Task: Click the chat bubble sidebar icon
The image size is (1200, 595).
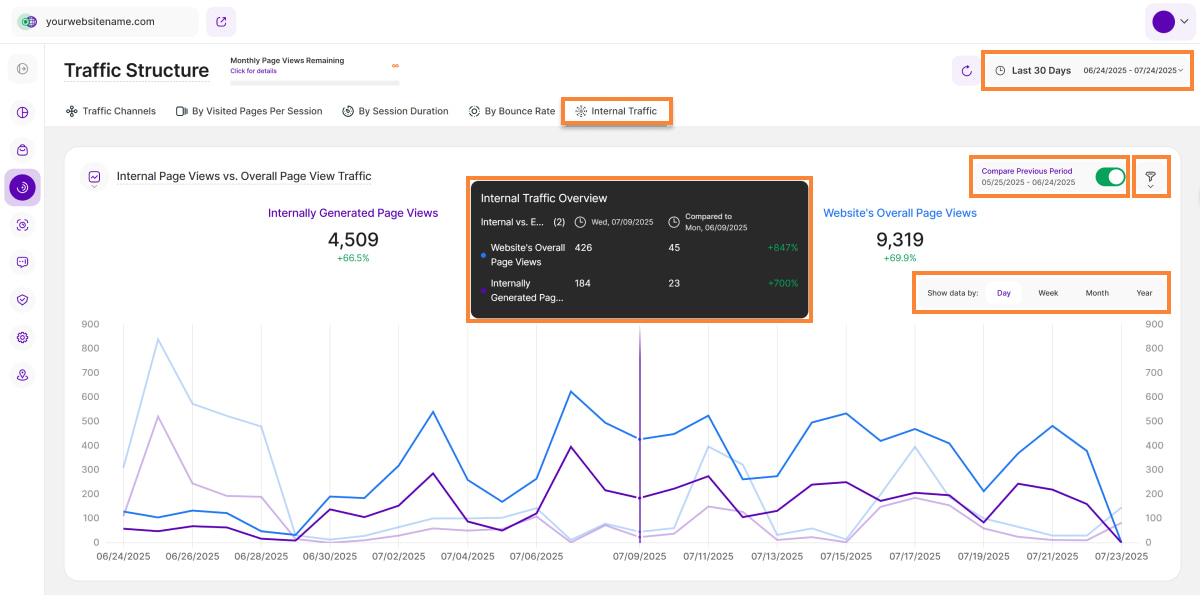Action: pyautogui.click(x=23, y=262)
